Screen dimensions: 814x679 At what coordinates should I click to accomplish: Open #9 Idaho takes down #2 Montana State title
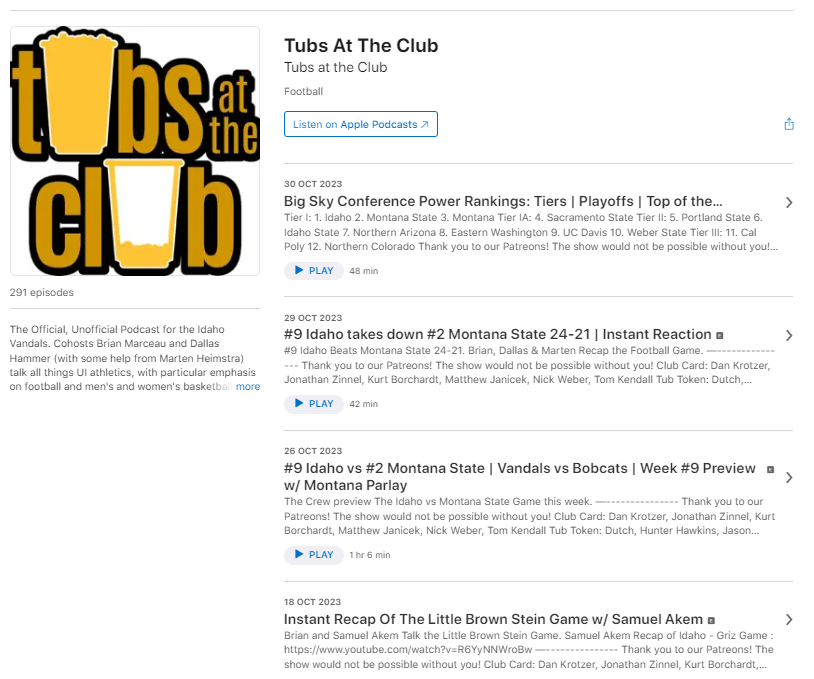[497, 334]
